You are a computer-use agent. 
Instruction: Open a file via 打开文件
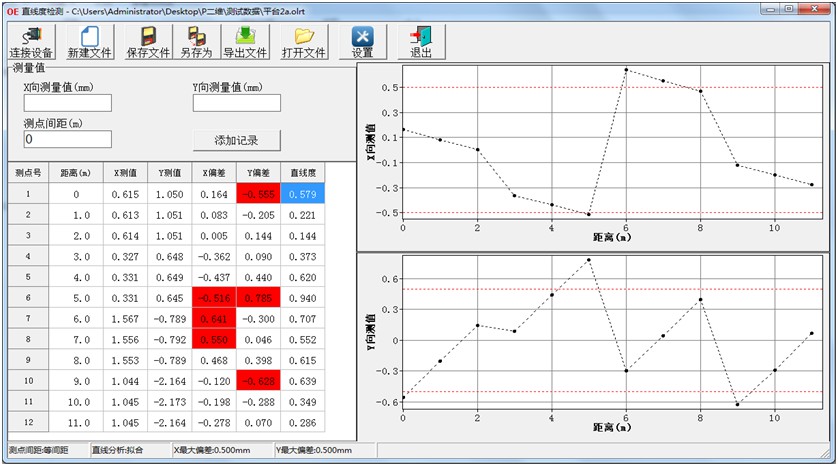tap(304, 41)
